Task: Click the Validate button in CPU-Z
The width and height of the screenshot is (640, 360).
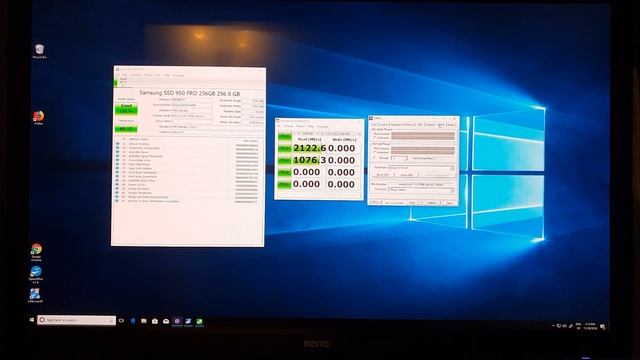Action: pyautogui.click(x=432, y=202)
